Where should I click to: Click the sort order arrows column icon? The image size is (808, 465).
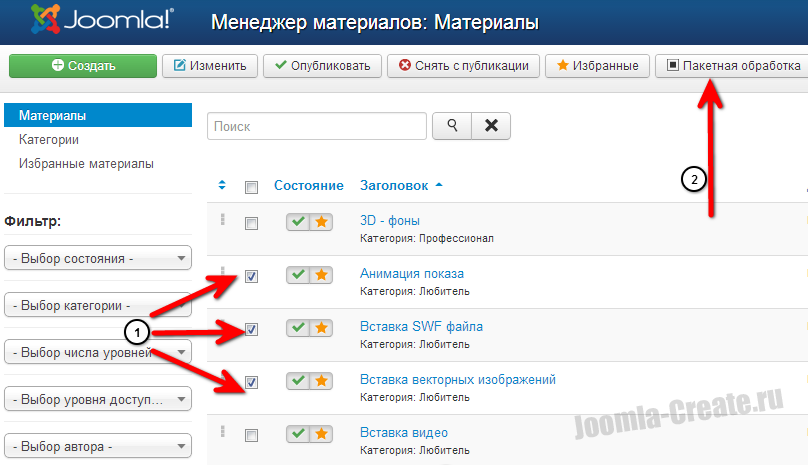click(x=222, y=185)
